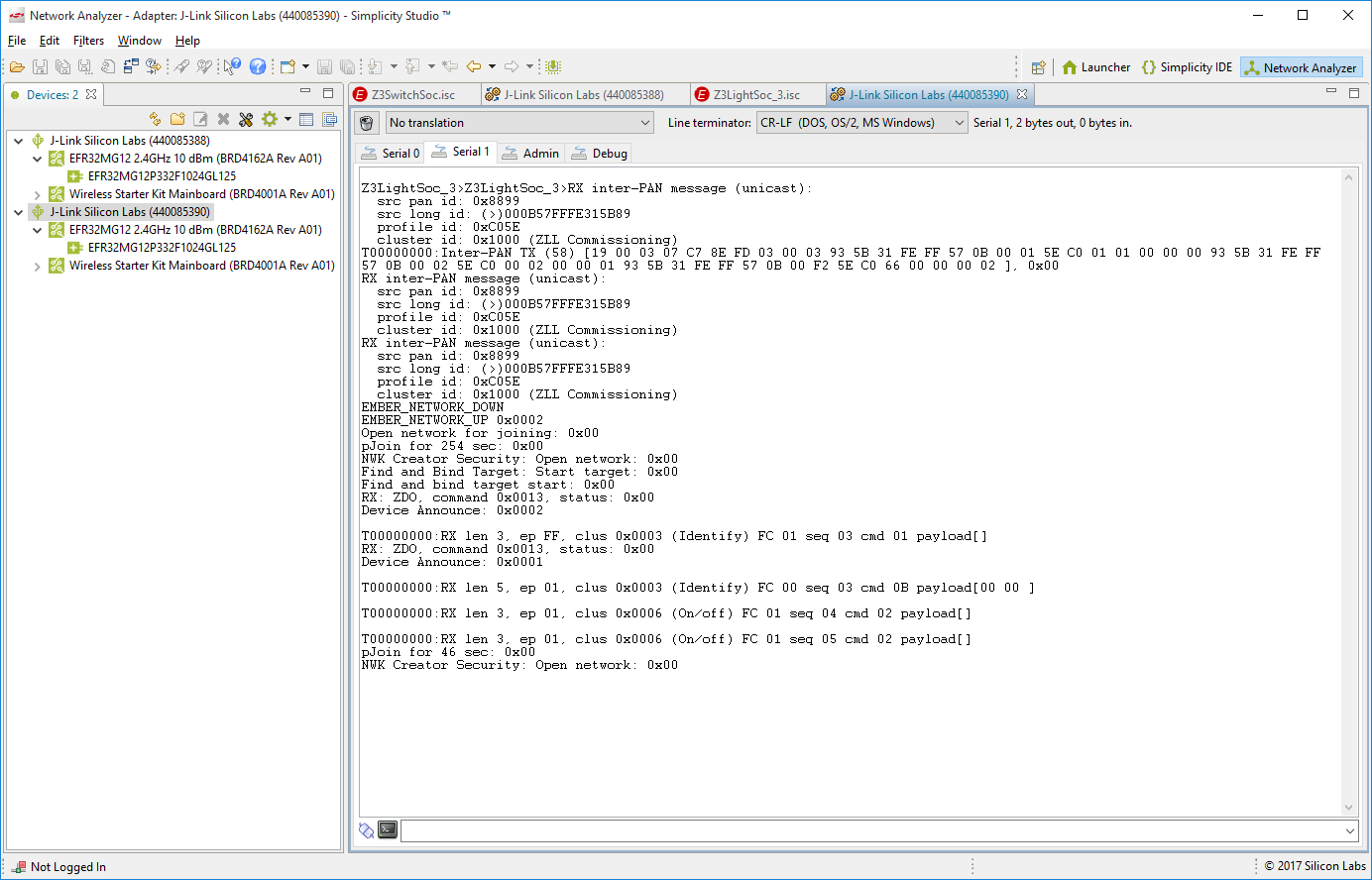The image size is (1372, 880).
Task: Switch to the Z3SwitchSoc.isc editor tab
Action: (x=413, y=95)
